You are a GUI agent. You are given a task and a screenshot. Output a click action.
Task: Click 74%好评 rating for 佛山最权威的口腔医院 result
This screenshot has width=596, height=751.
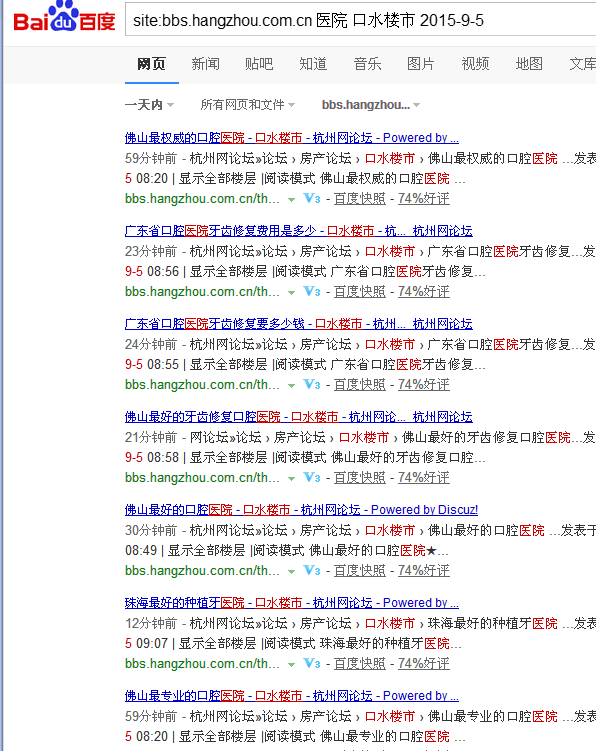coord(424,198)
